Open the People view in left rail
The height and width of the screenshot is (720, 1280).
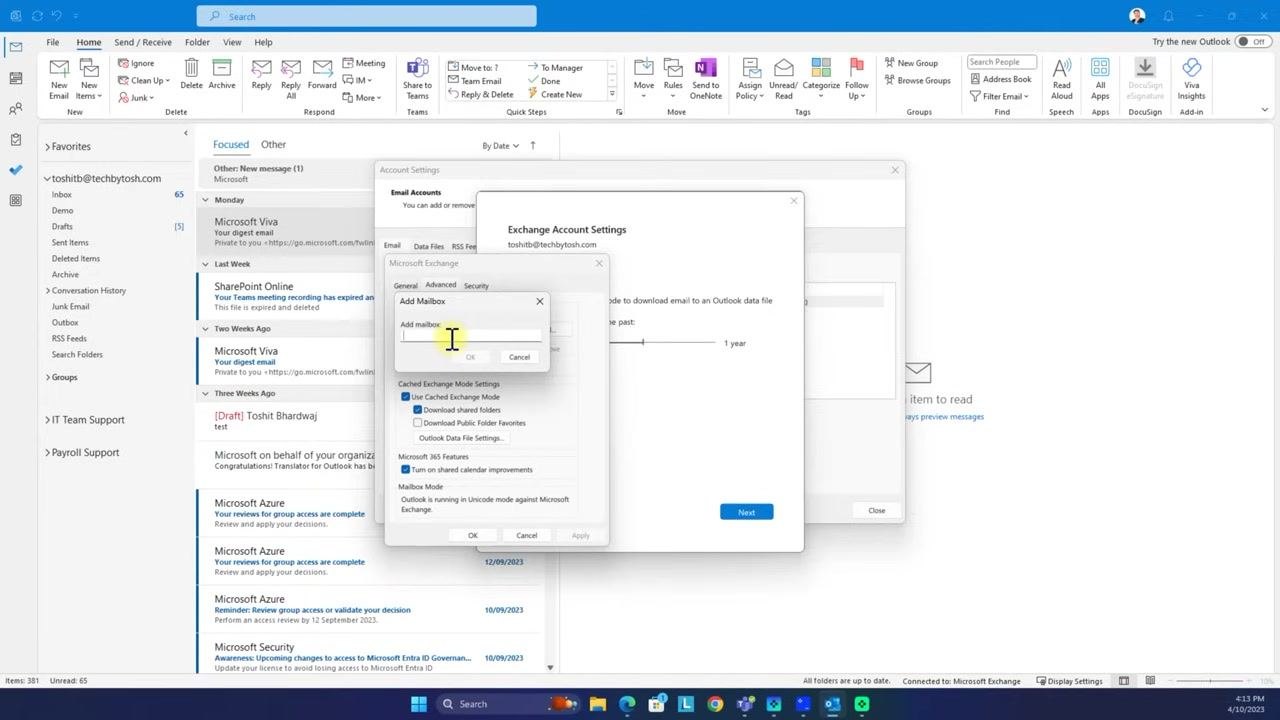(x=15, y=109)
